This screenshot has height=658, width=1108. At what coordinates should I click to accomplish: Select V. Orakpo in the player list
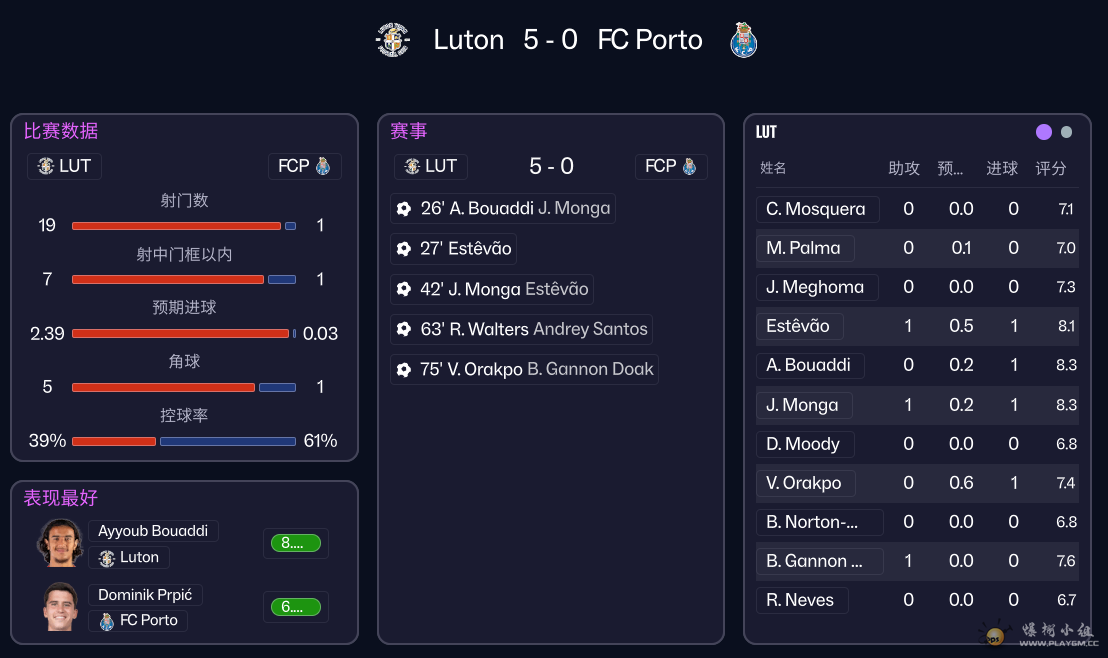tap(804, 483)
